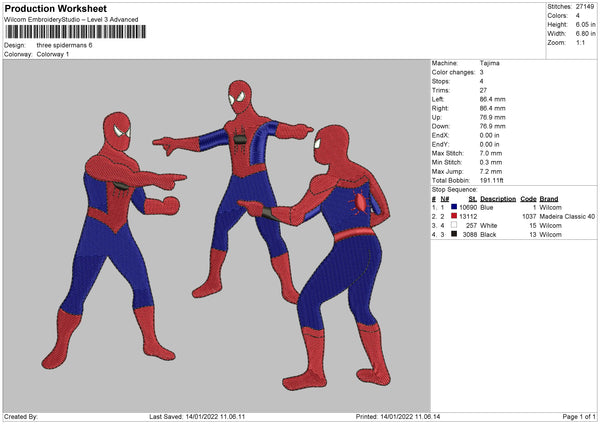
Task: Click the Madeira Classic 40 brand entry
Action: pos(568,216)
